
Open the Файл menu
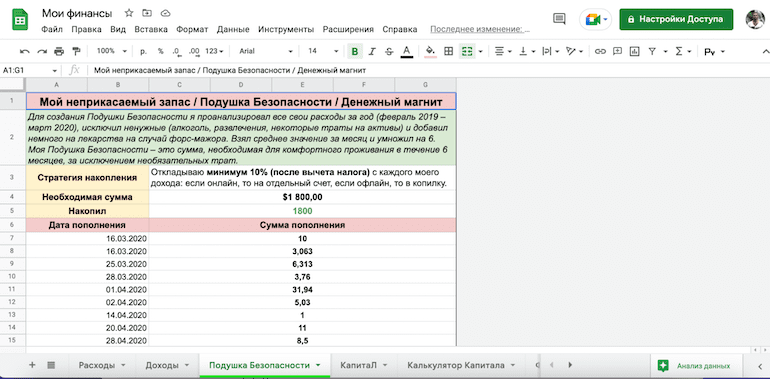tap(52, 29)
